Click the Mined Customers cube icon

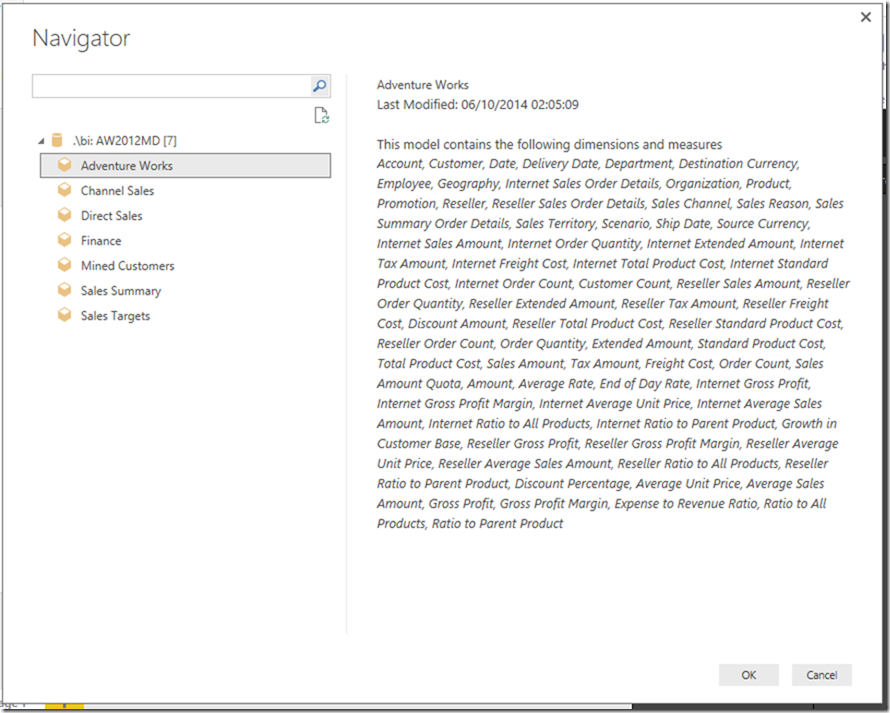click(65, 265)
